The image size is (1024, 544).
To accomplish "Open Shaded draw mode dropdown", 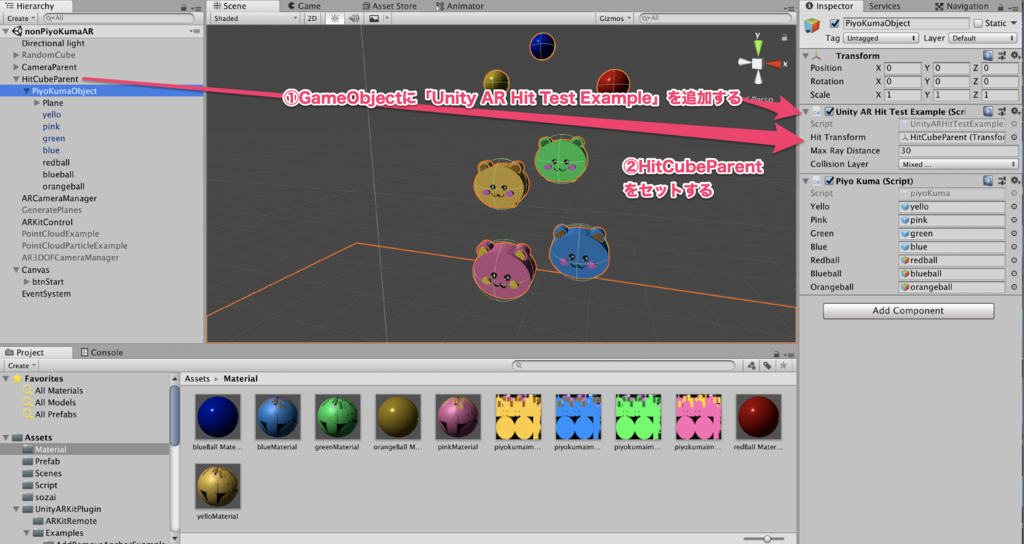I will pyautogui.click(x=255, y=18).
